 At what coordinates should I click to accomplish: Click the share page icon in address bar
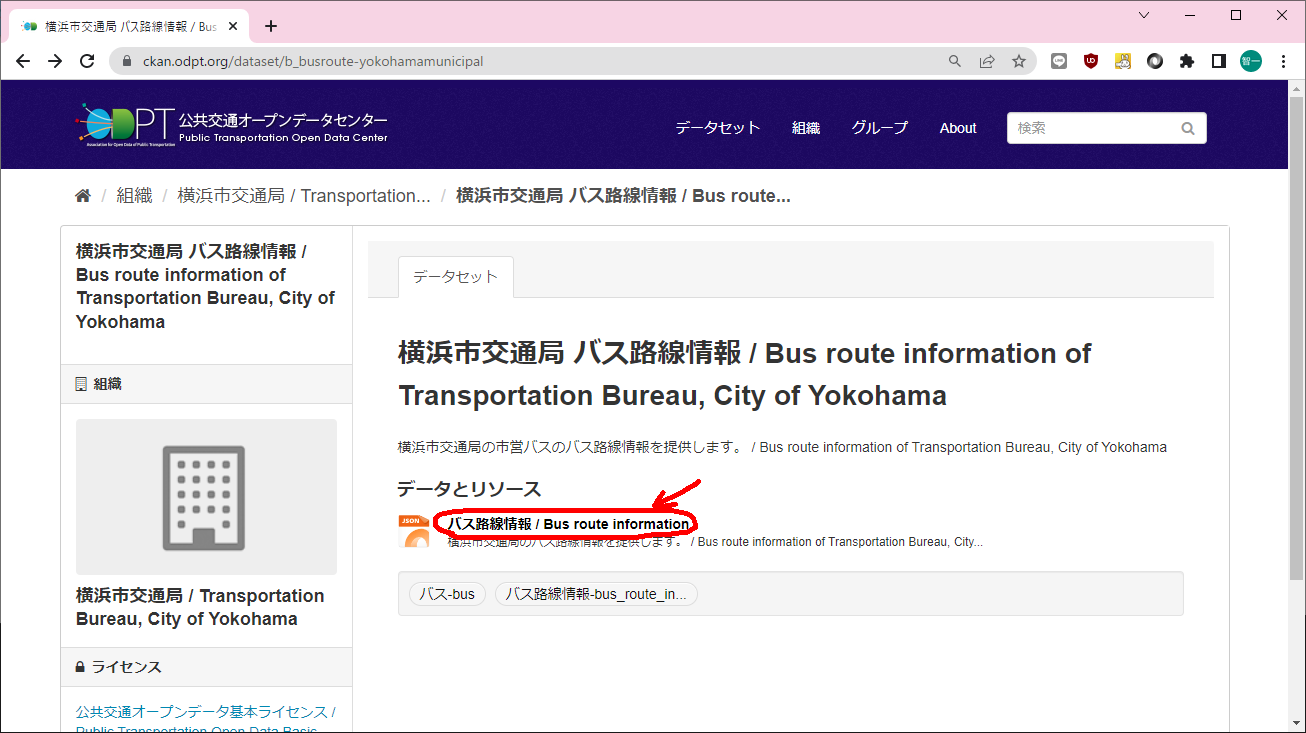(987, 61)
